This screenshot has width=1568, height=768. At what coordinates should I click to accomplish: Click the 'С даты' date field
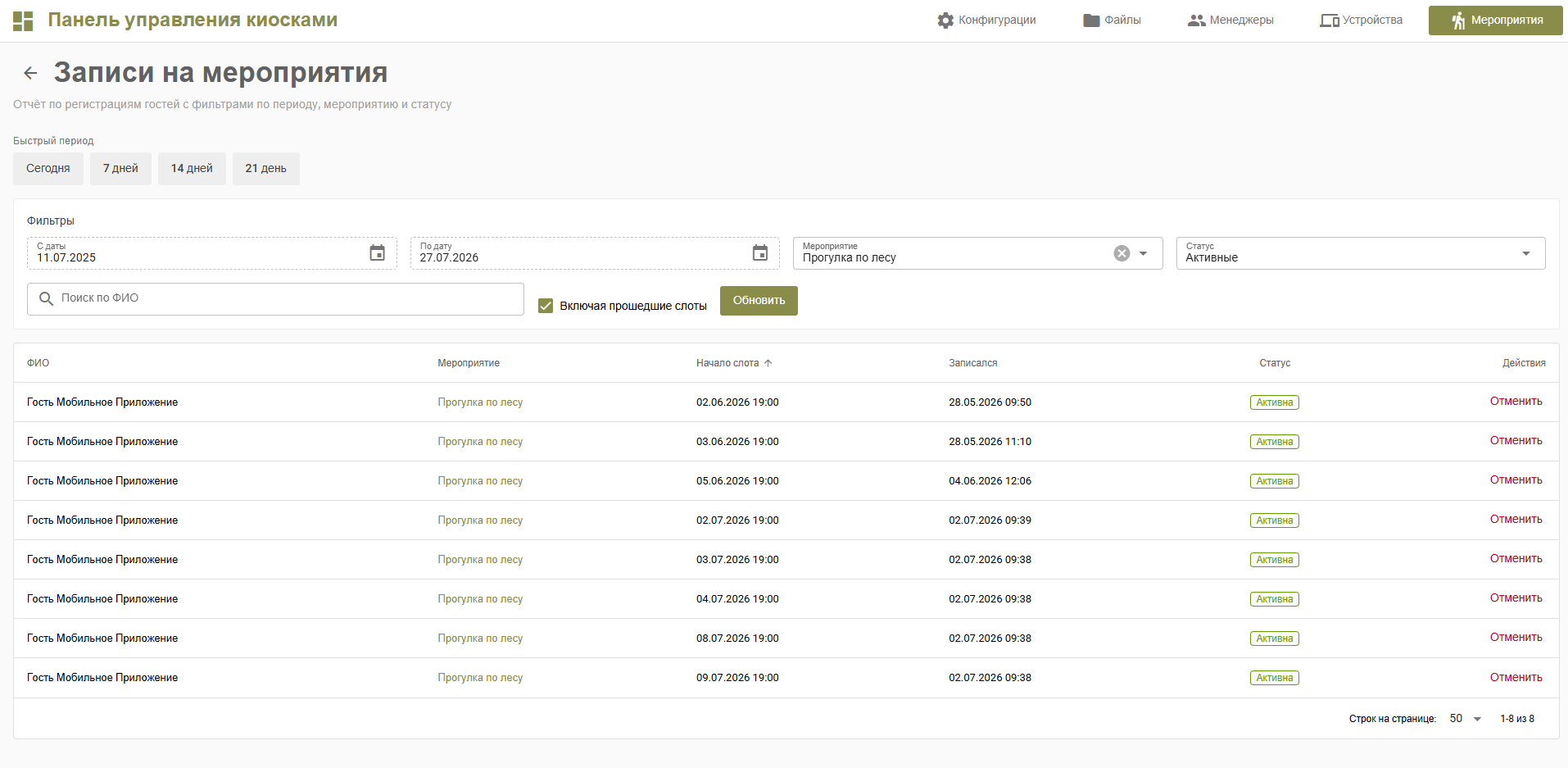pos(212,253)
